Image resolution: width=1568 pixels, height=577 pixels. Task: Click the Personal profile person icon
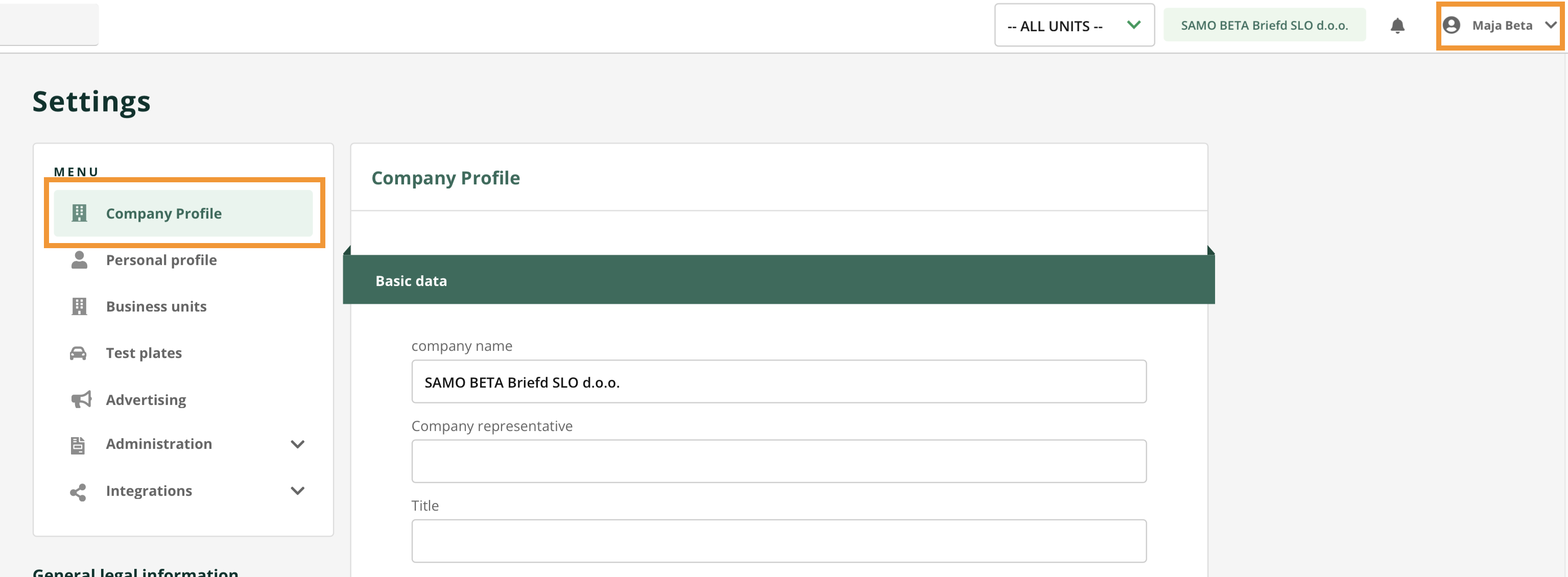tap(79, 260)
